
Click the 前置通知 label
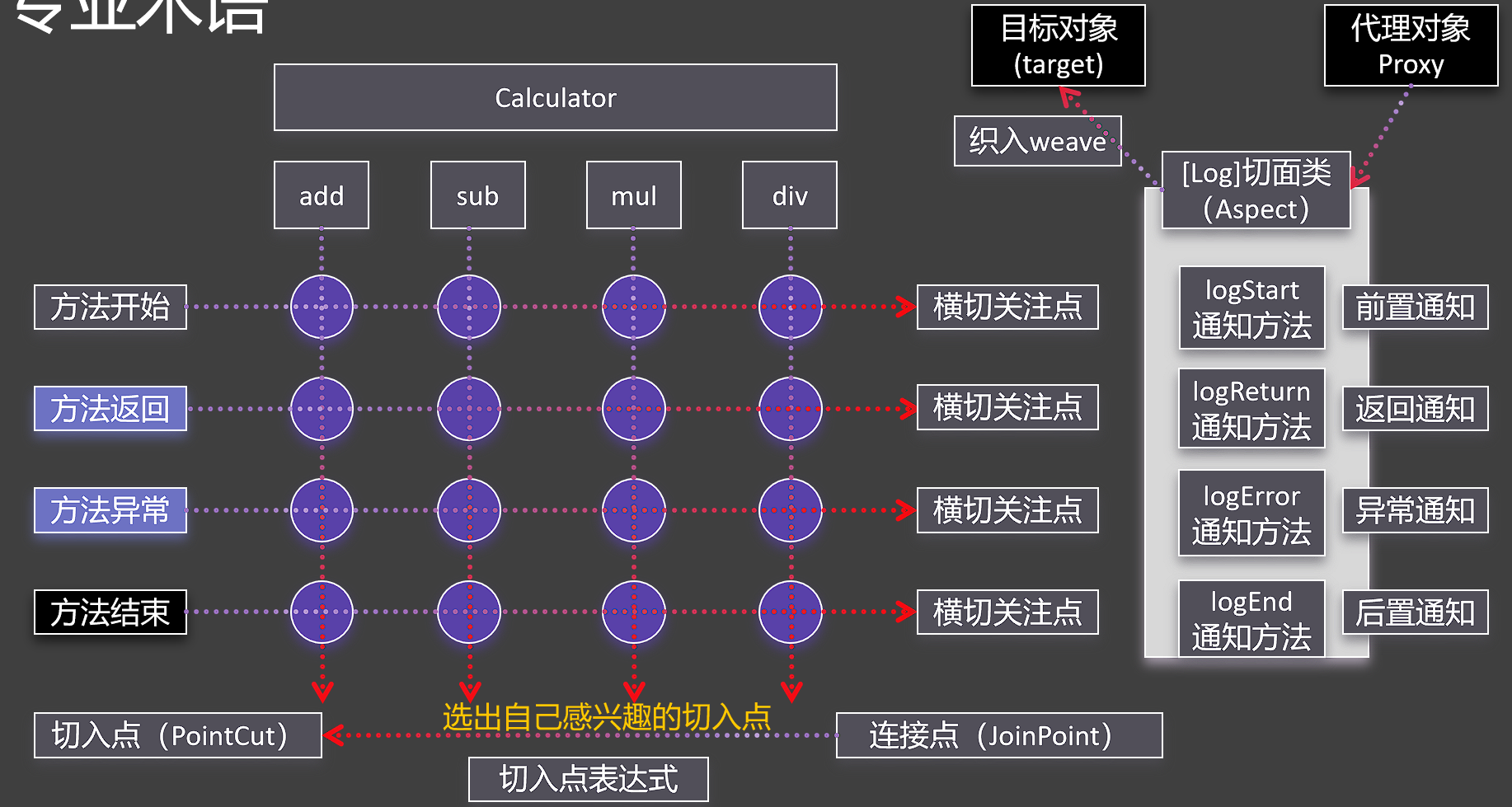pos(1416,307)
